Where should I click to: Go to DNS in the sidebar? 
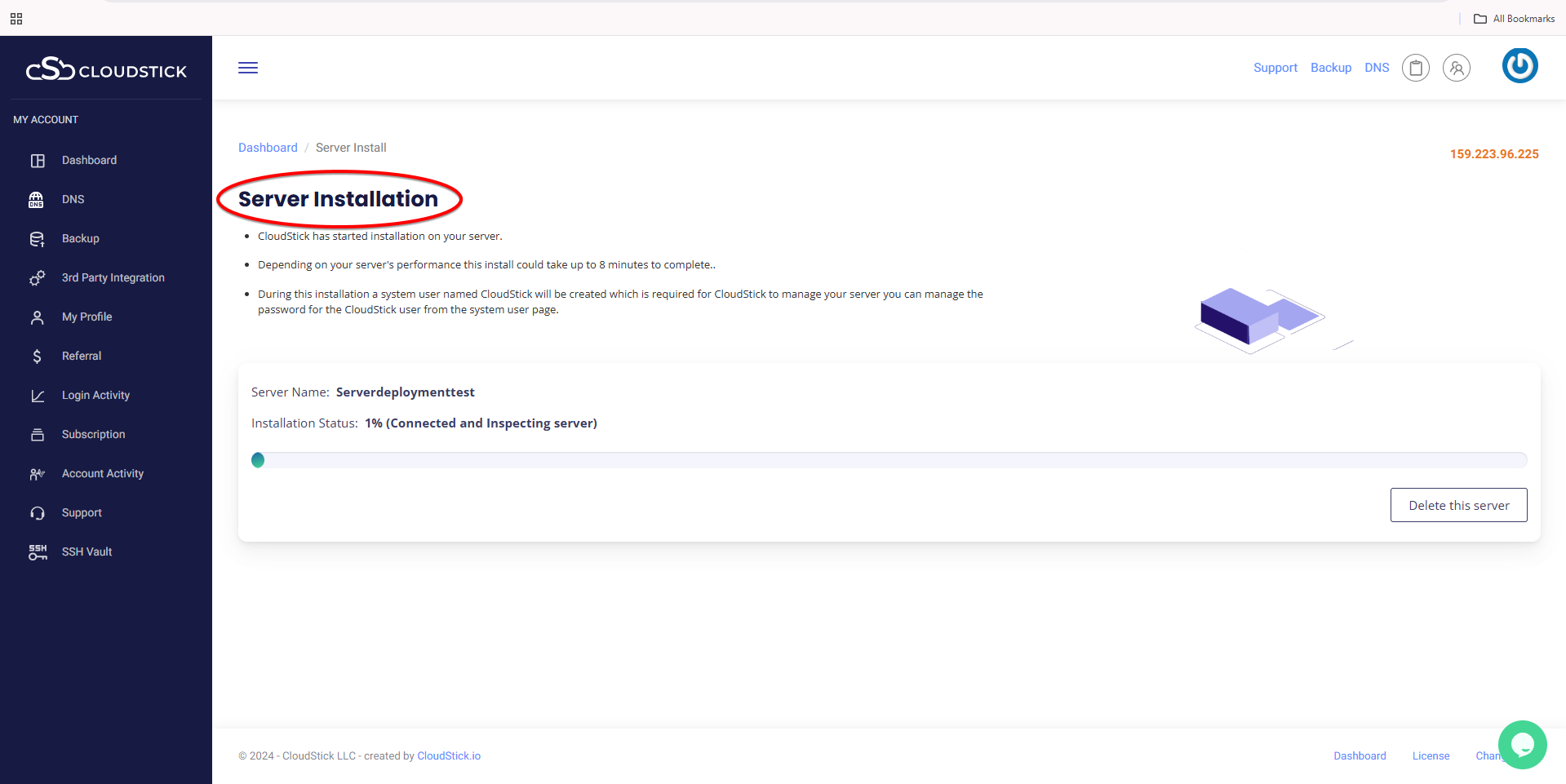[x=73, y=200]
